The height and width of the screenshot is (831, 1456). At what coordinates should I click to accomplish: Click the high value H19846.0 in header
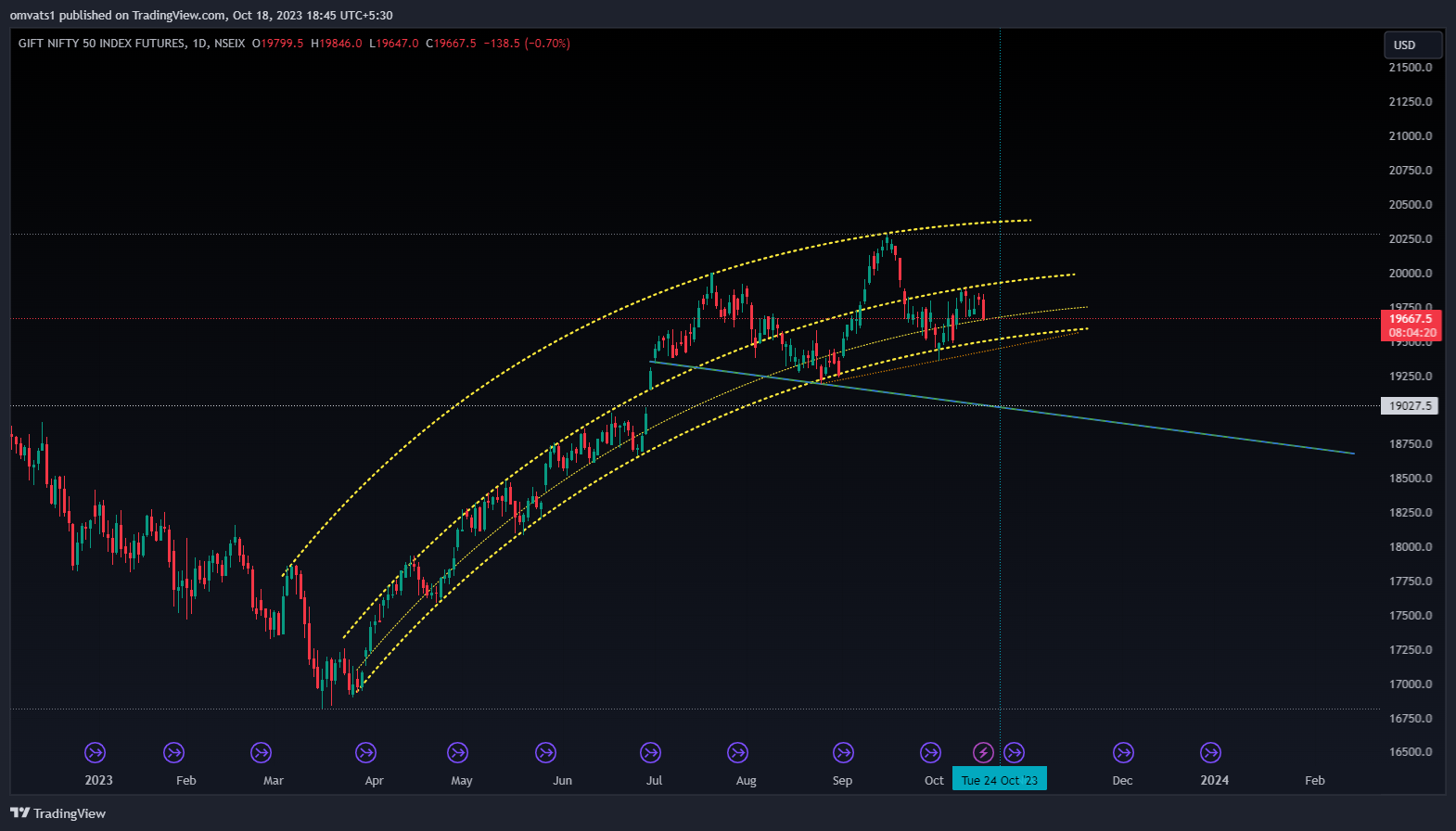[x=337, y=44]
